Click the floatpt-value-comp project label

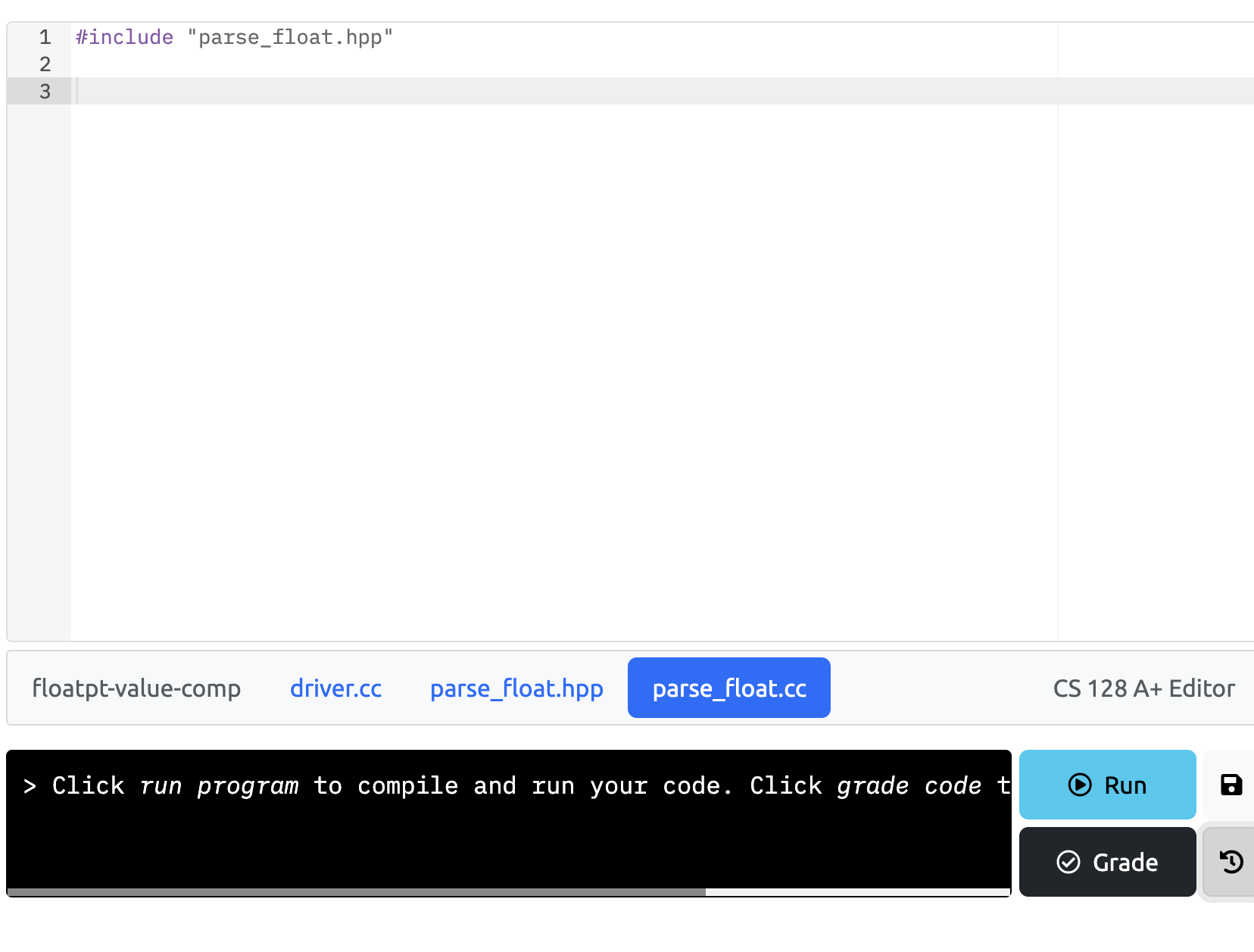(x=137, y=688)
